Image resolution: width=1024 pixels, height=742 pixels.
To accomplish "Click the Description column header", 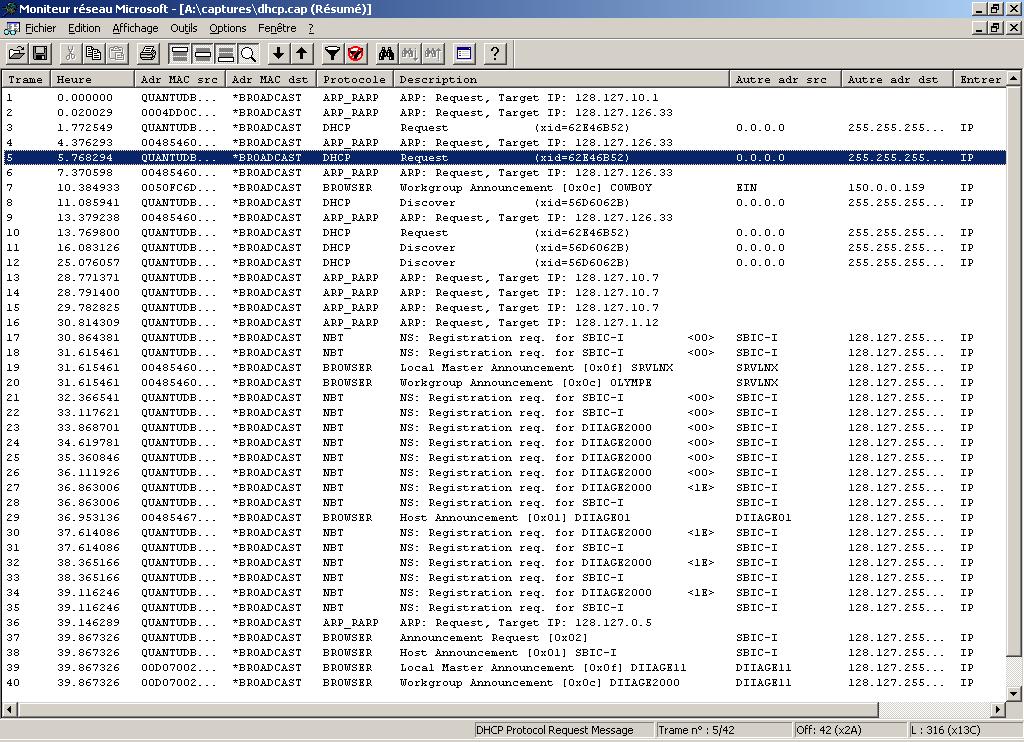I will [561, 79].
